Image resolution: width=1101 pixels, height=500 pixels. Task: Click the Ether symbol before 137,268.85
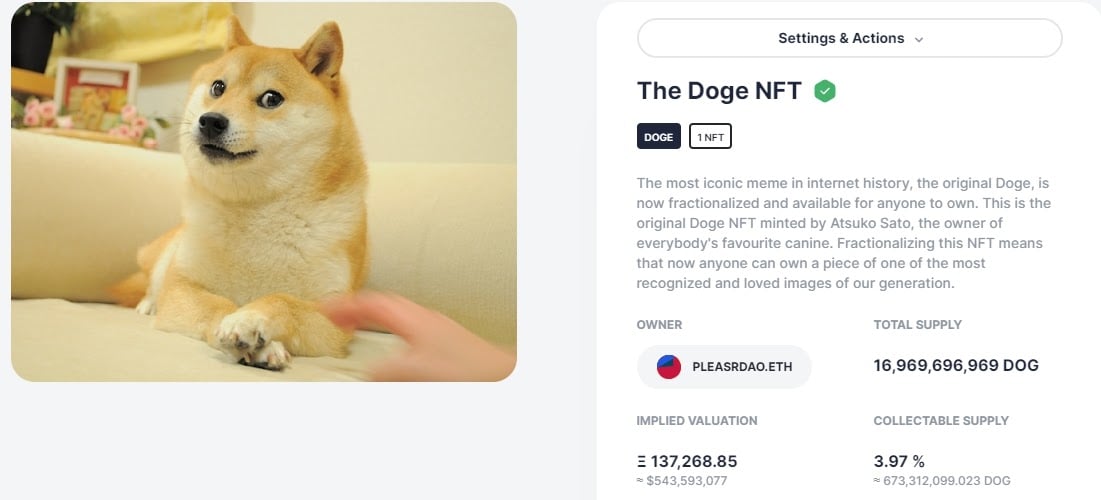(641, 461)
